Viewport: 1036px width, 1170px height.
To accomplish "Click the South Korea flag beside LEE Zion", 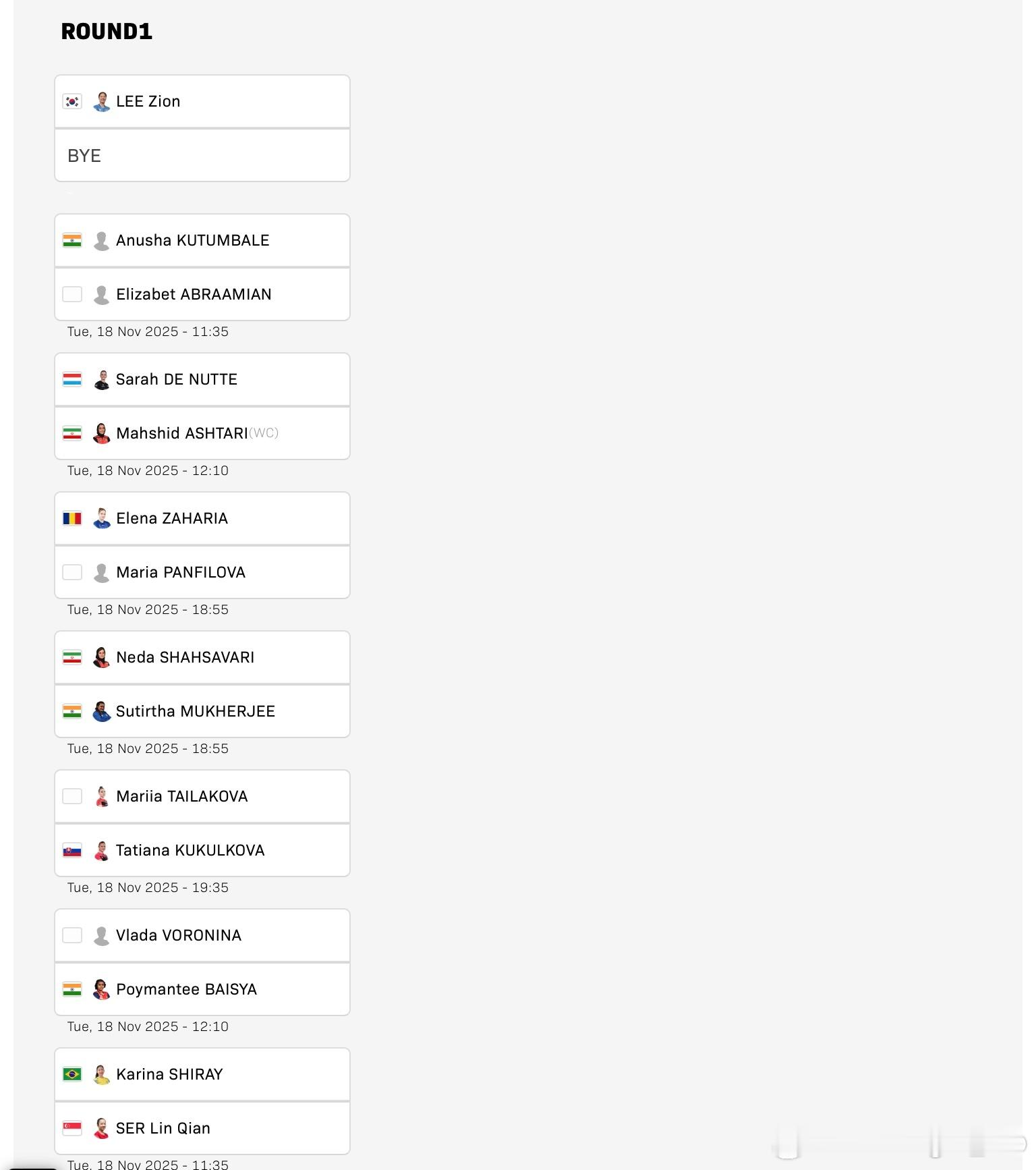I will coord(72,102).
